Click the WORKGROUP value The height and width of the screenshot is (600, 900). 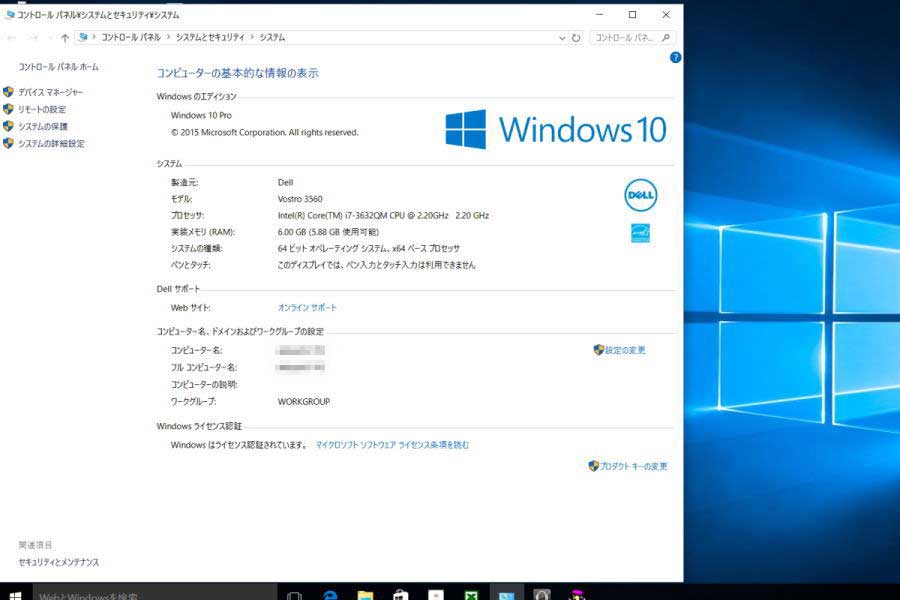point(304,402)
